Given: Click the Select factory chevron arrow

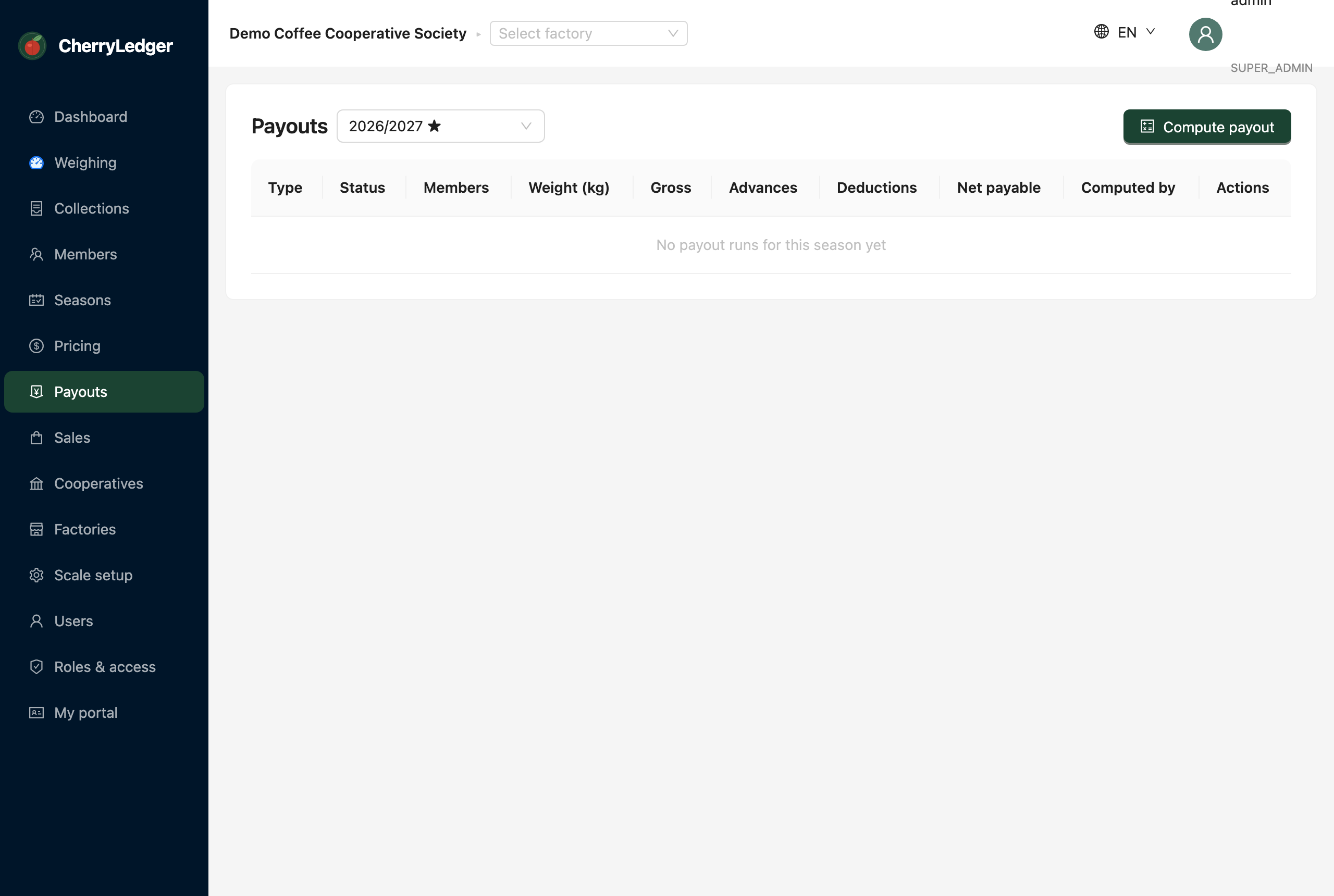Looking at the screenshot, I should (673, 33).
